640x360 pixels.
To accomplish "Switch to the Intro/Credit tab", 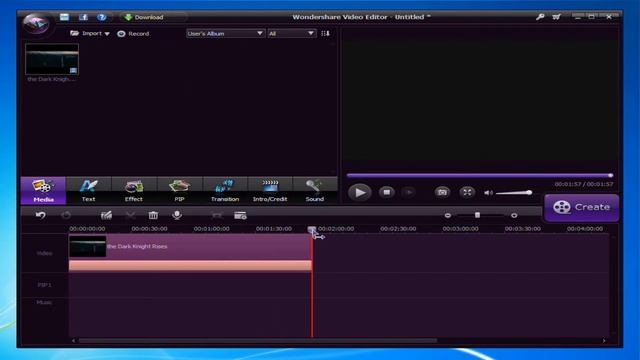I will click(270, 191).
